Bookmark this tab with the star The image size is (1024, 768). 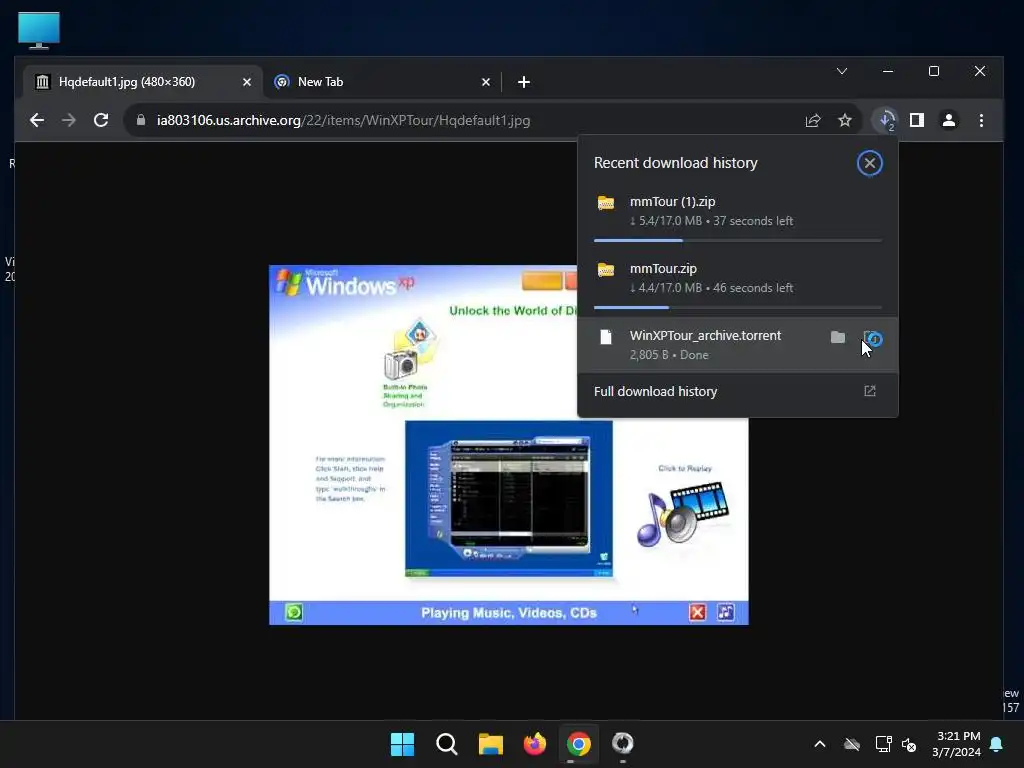pos(845,120)
